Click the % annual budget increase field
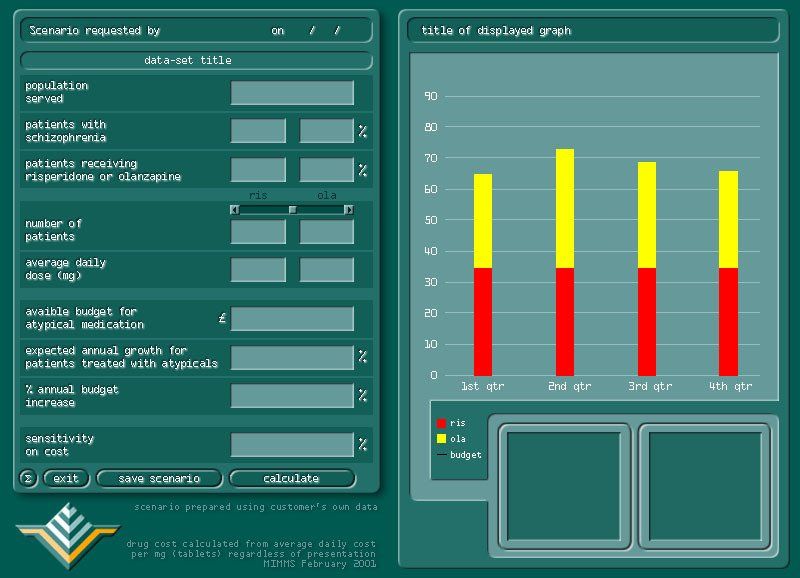This screenshot has width=800, height=578. point(292,395)
